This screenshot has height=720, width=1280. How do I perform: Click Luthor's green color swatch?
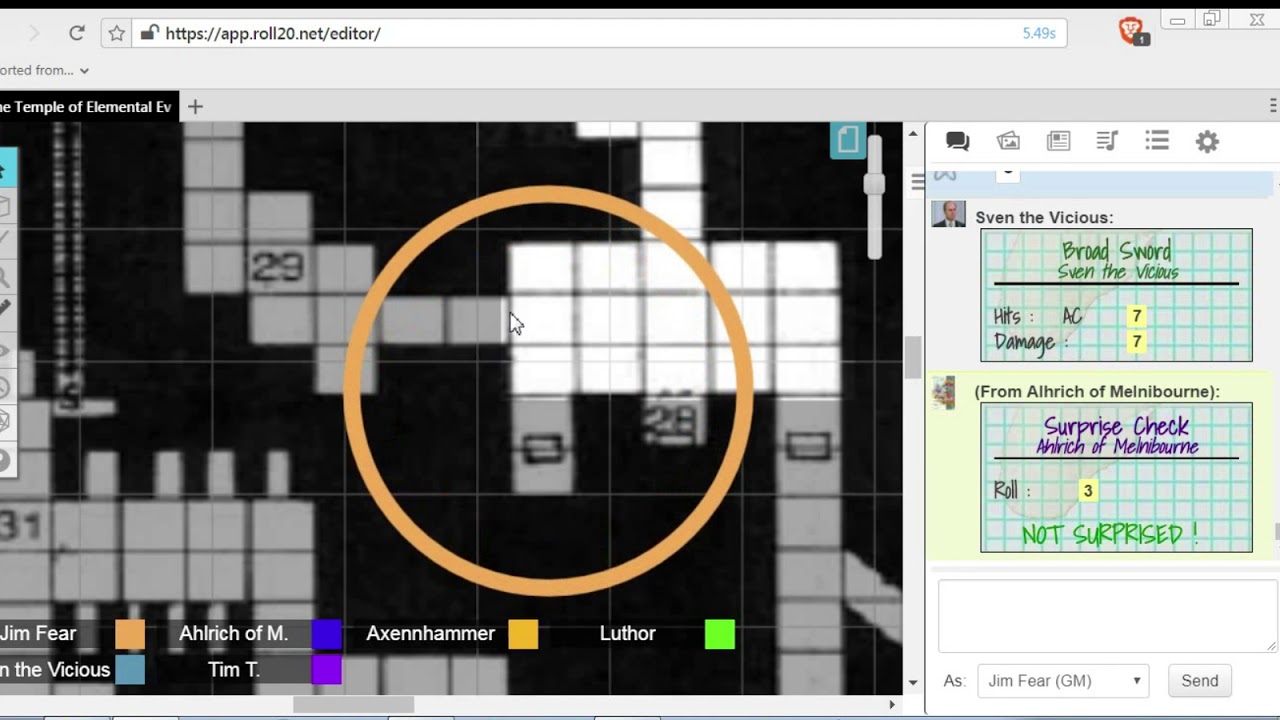(x=720, y=634)
